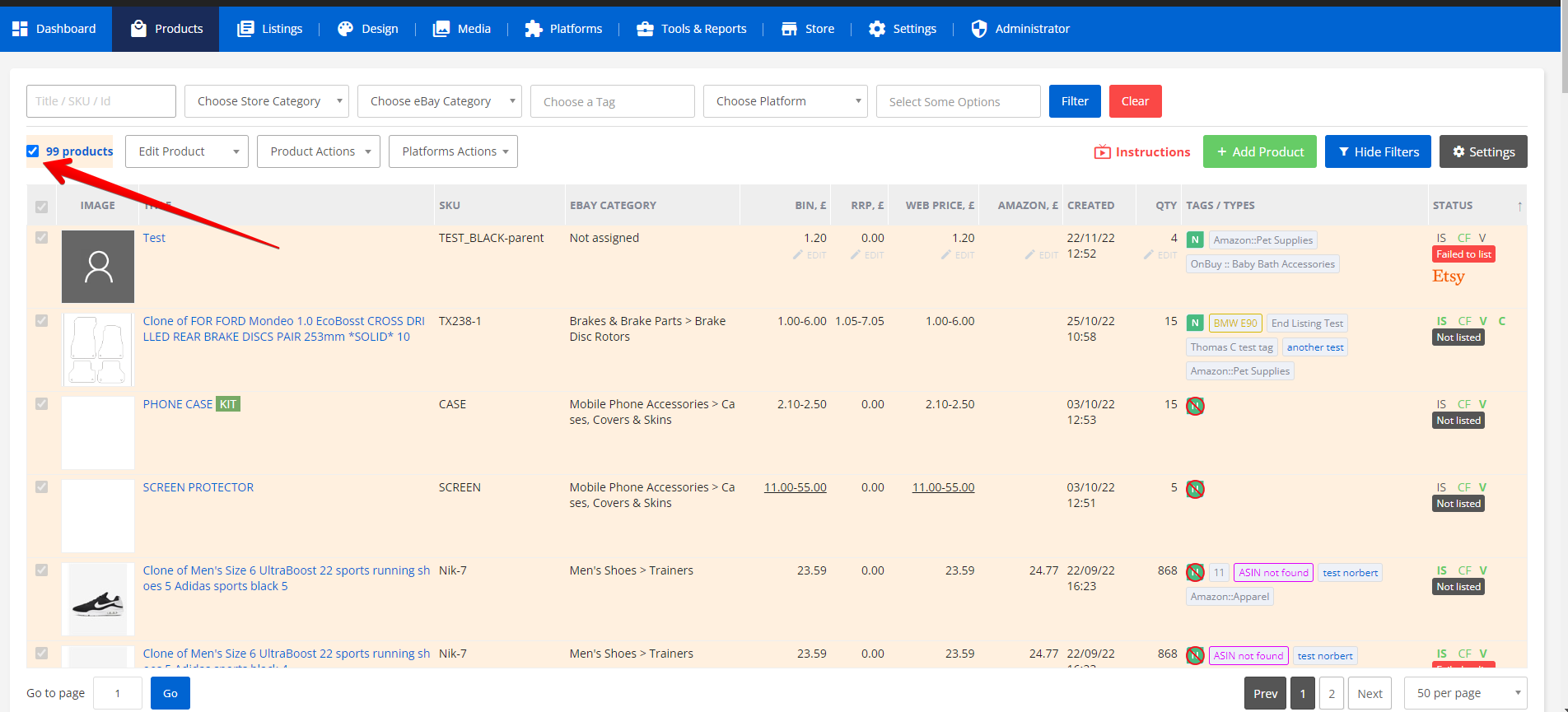1568x712 pixels.
Task: Click the green N badge in the TX238-1 row
Action: point(1195,323)
